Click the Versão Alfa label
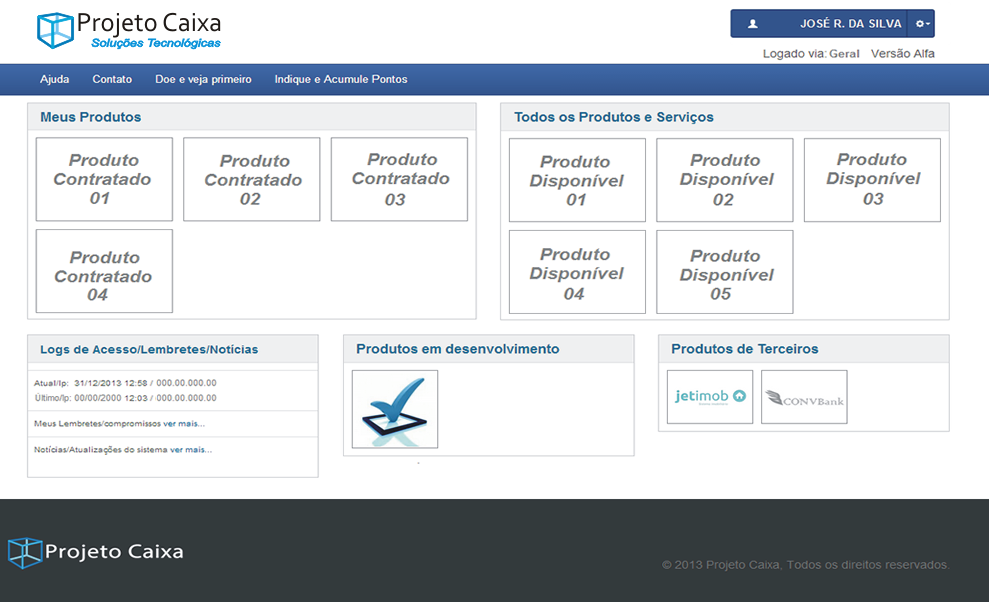Image resolution: width=989 pixels, height=602 pixels. tap(903, 54)
